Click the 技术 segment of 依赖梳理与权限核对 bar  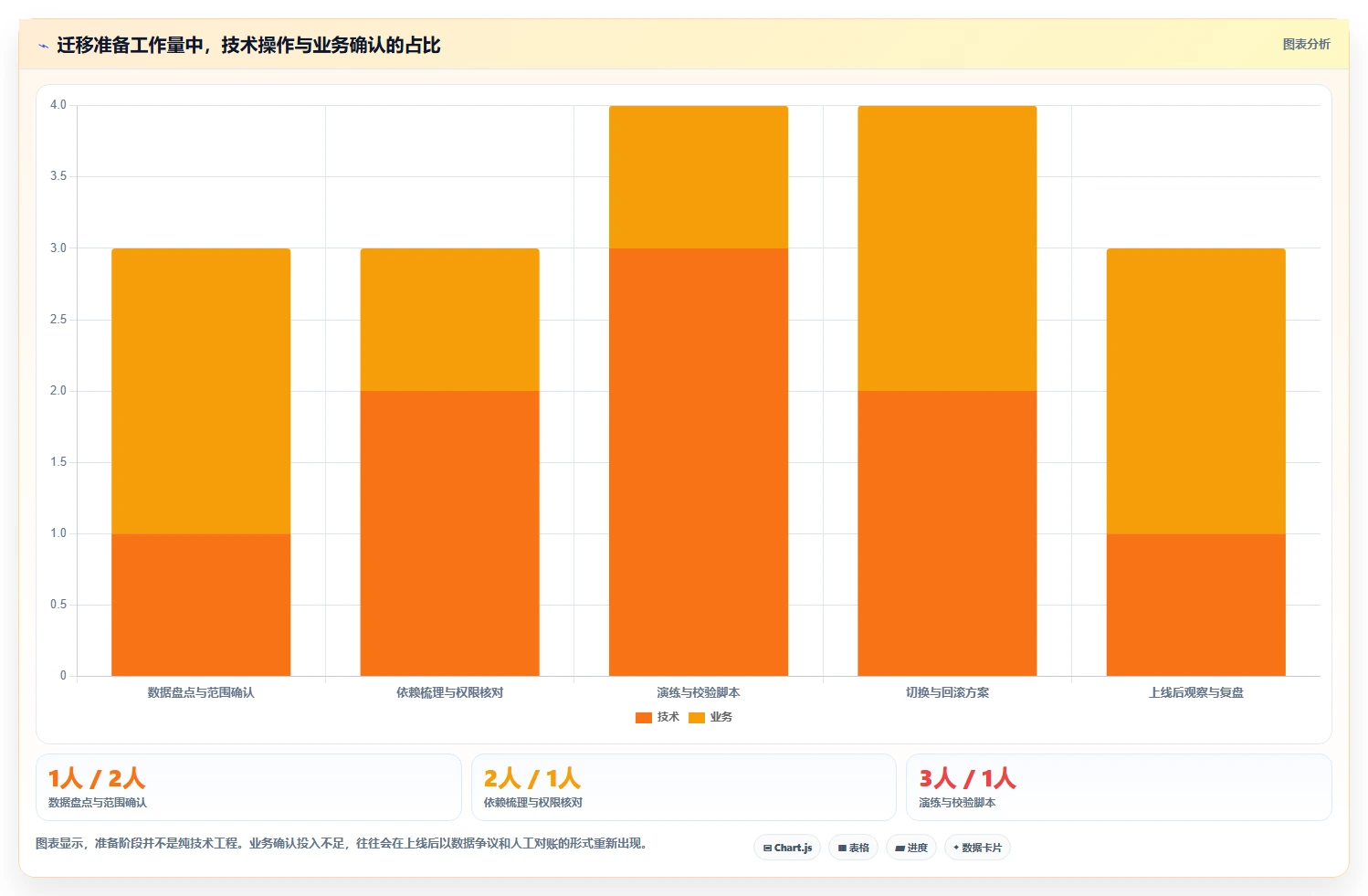[x=449, y=533]
